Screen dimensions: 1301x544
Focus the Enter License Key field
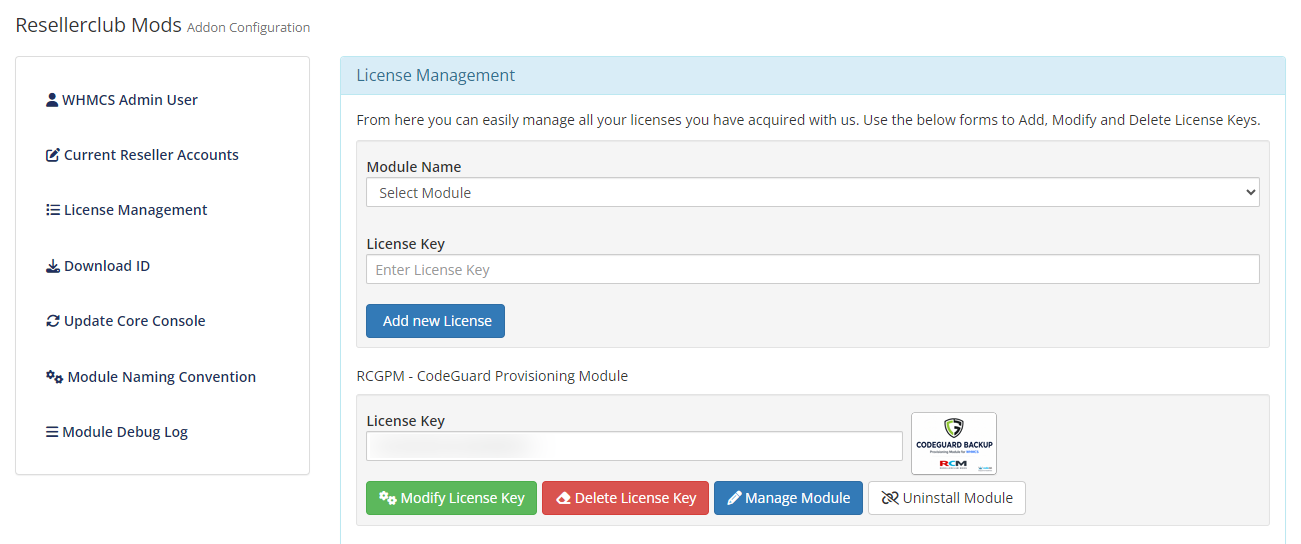[812, 269]
